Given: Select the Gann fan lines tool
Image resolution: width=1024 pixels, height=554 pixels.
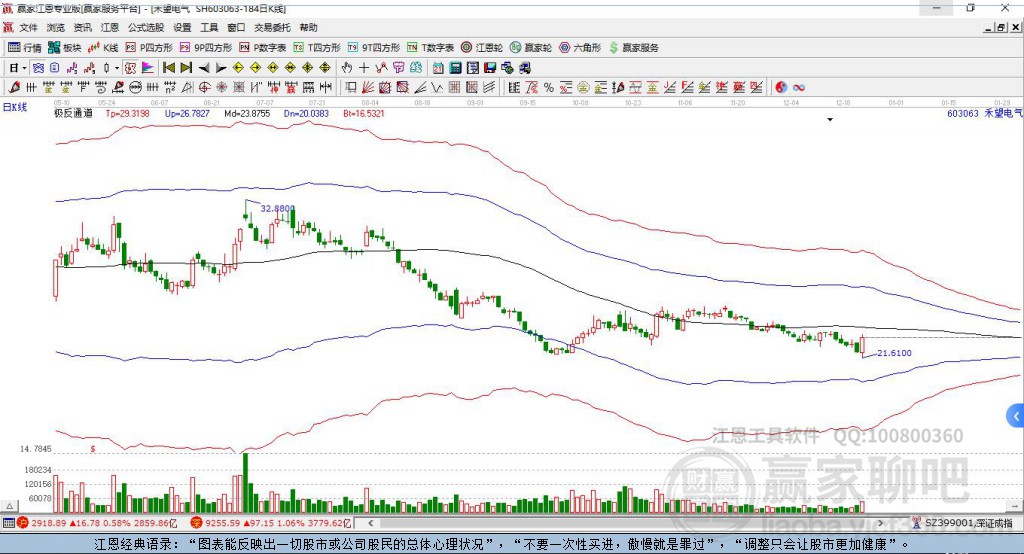Looking at the screenshot, I should [x=368, y=87].
